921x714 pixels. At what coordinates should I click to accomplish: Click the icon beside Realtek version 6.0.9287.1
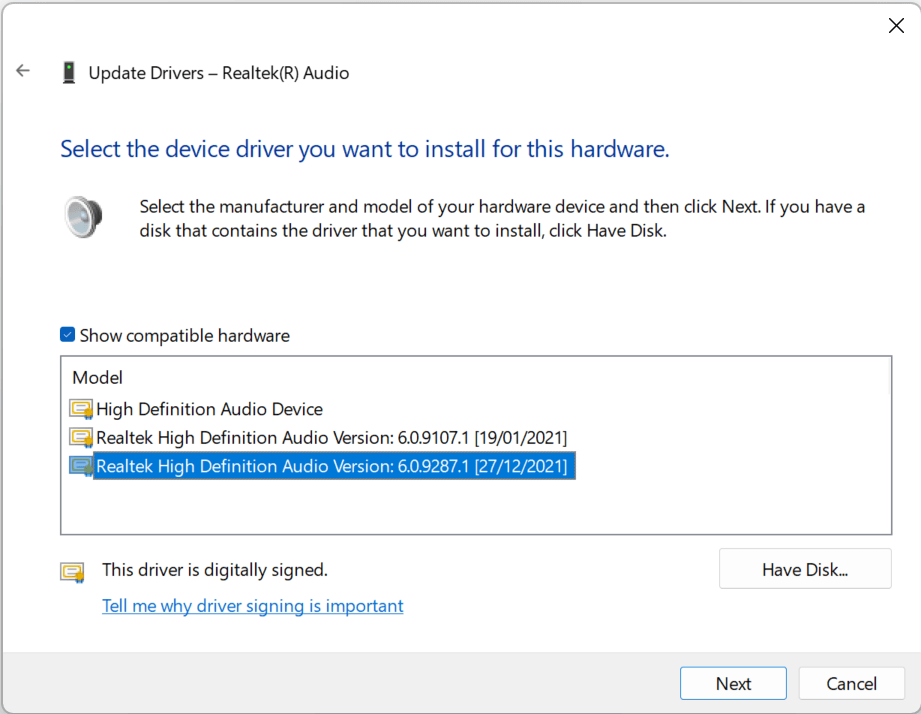coord(81,466)
